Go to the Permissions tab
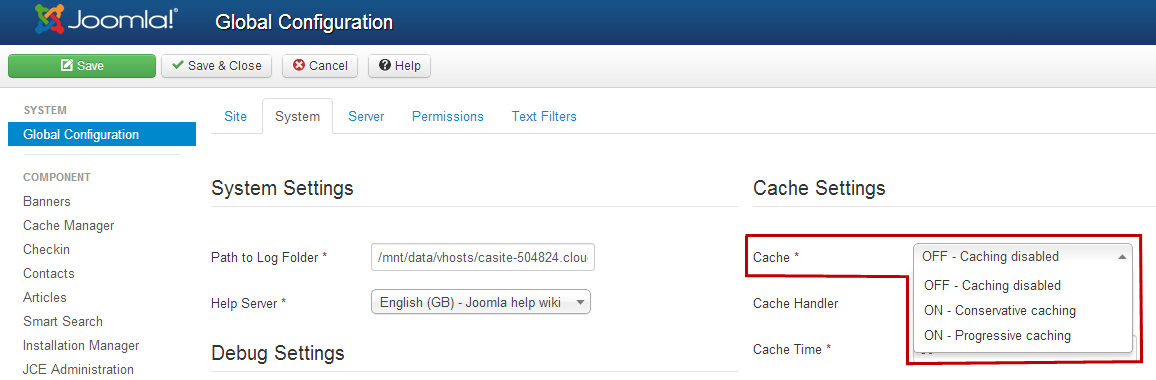Image resolution: width=1156 pixels, height=380 pixels. click(448, 117)
